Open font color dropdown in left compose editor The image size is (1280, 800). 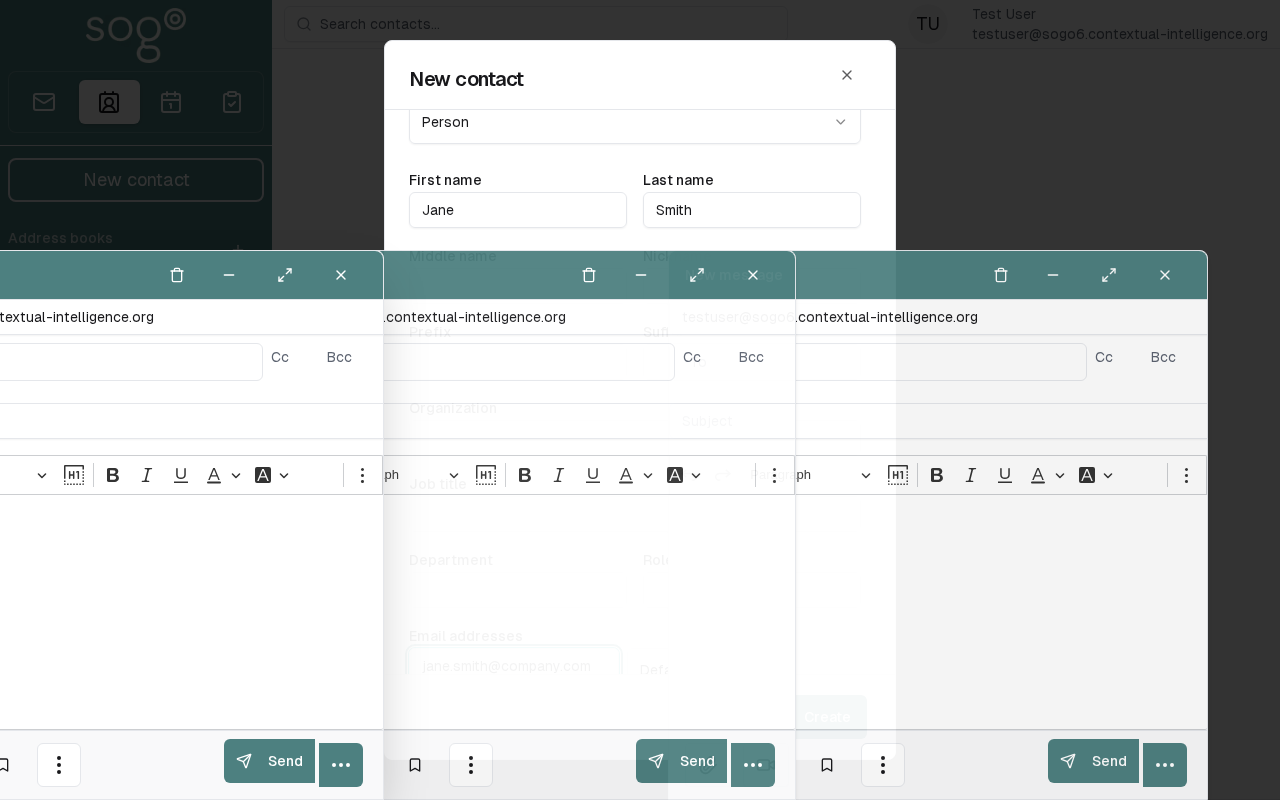point(236,476)
